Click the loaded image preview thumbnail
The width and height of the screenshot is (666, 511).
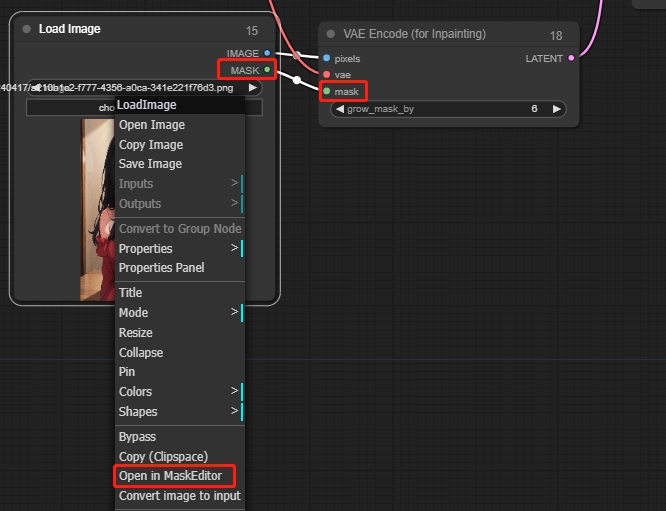(x=97, y=210)
